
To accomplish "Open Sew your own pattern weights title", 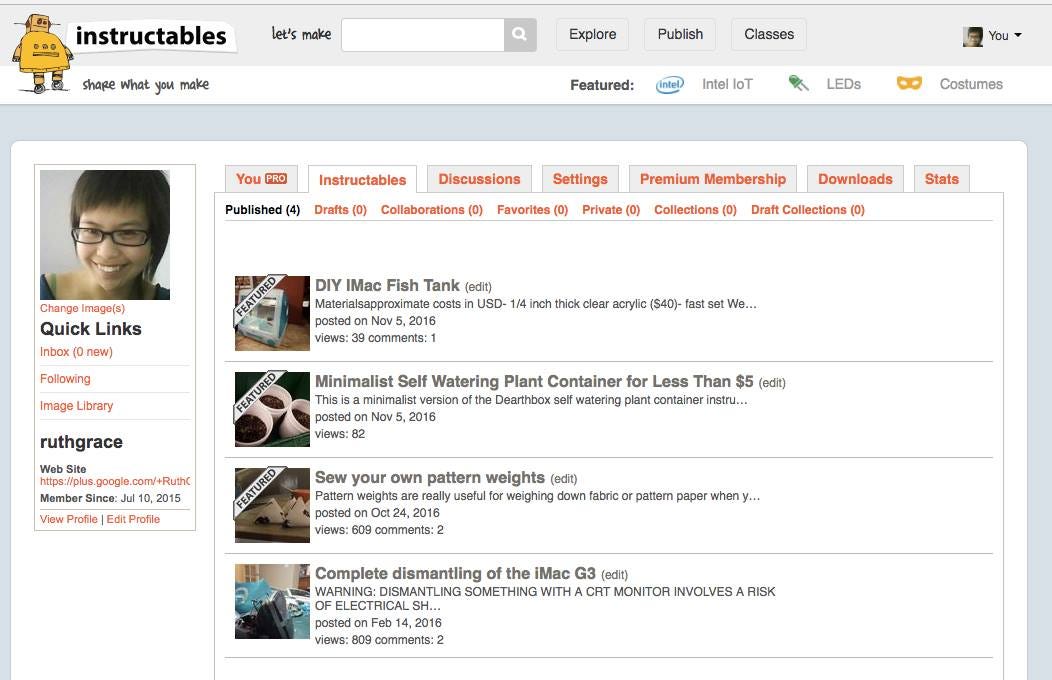I will pos(430,477).
